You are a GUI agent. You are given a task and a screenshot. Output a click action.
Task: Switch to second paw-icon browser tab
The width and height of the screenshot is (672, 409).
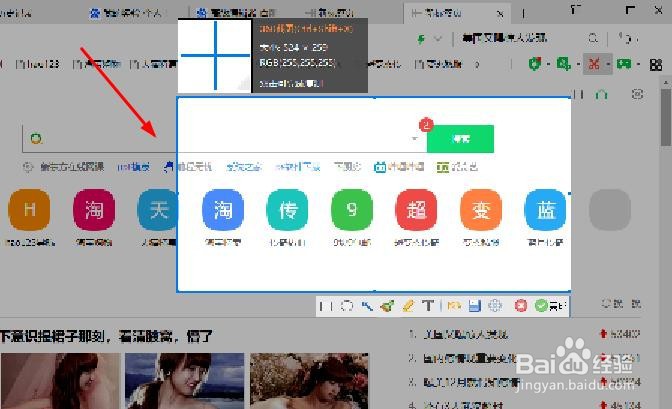[x=236, y=13]
